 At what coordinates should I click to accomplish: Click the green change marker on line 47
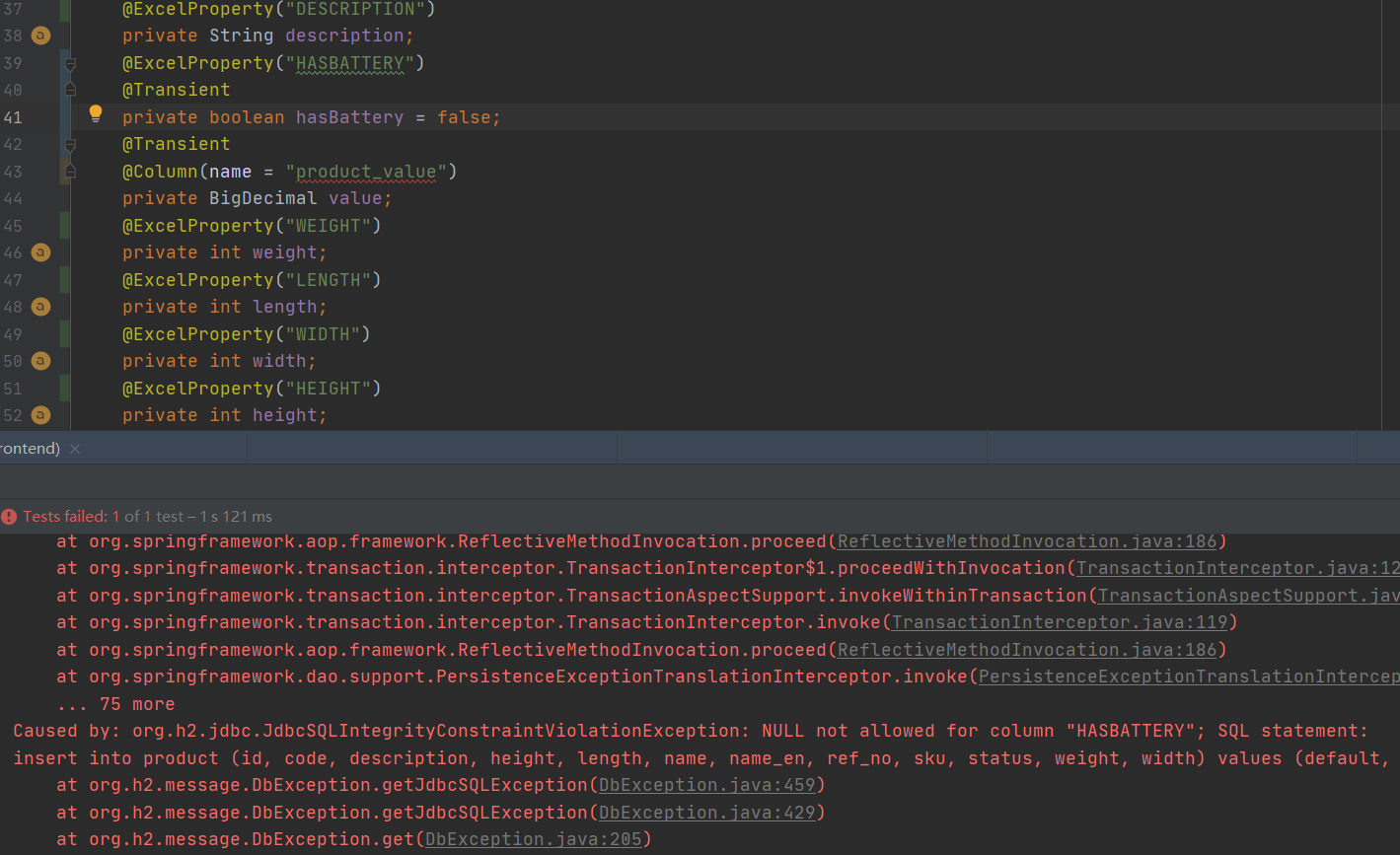coord(65,280)
